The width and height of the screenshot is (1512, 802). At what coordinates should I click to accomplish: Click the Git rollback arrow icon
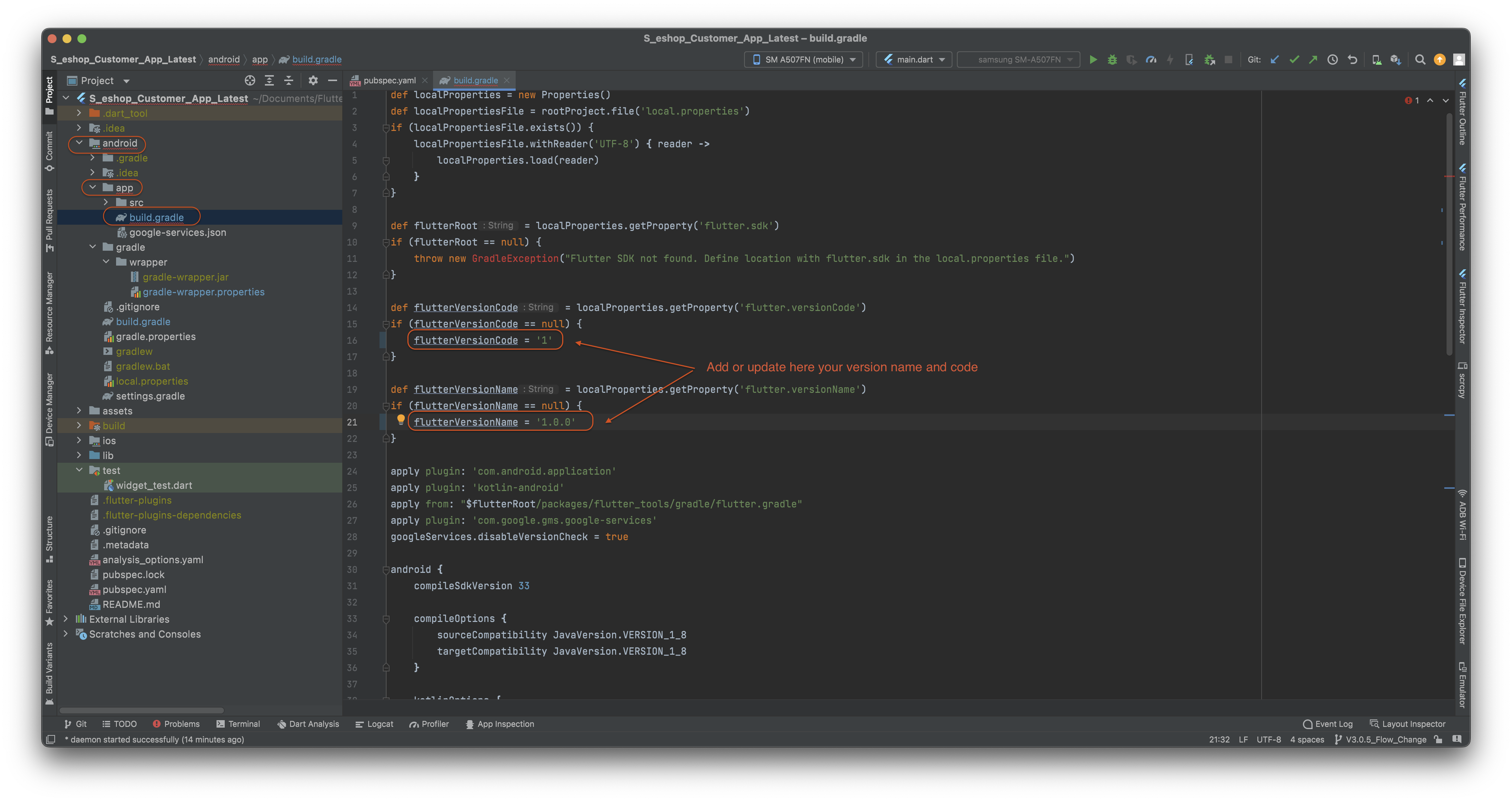(x=1352, y=59)
